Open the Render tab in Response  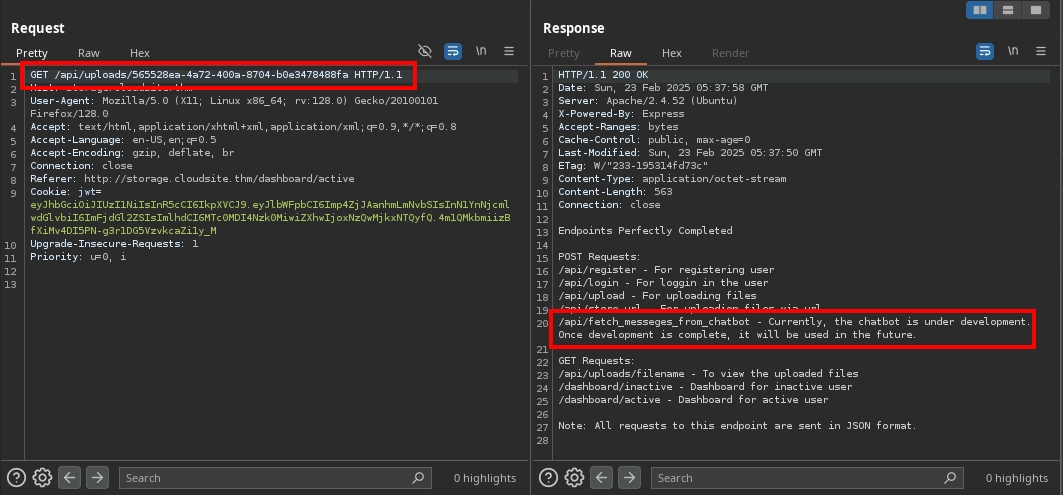pyautogui.click(x=730, y=53)
